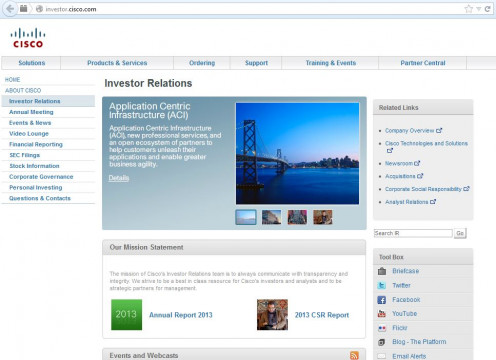Click external-link icon beside Acquisitions

tap(420, 176)
